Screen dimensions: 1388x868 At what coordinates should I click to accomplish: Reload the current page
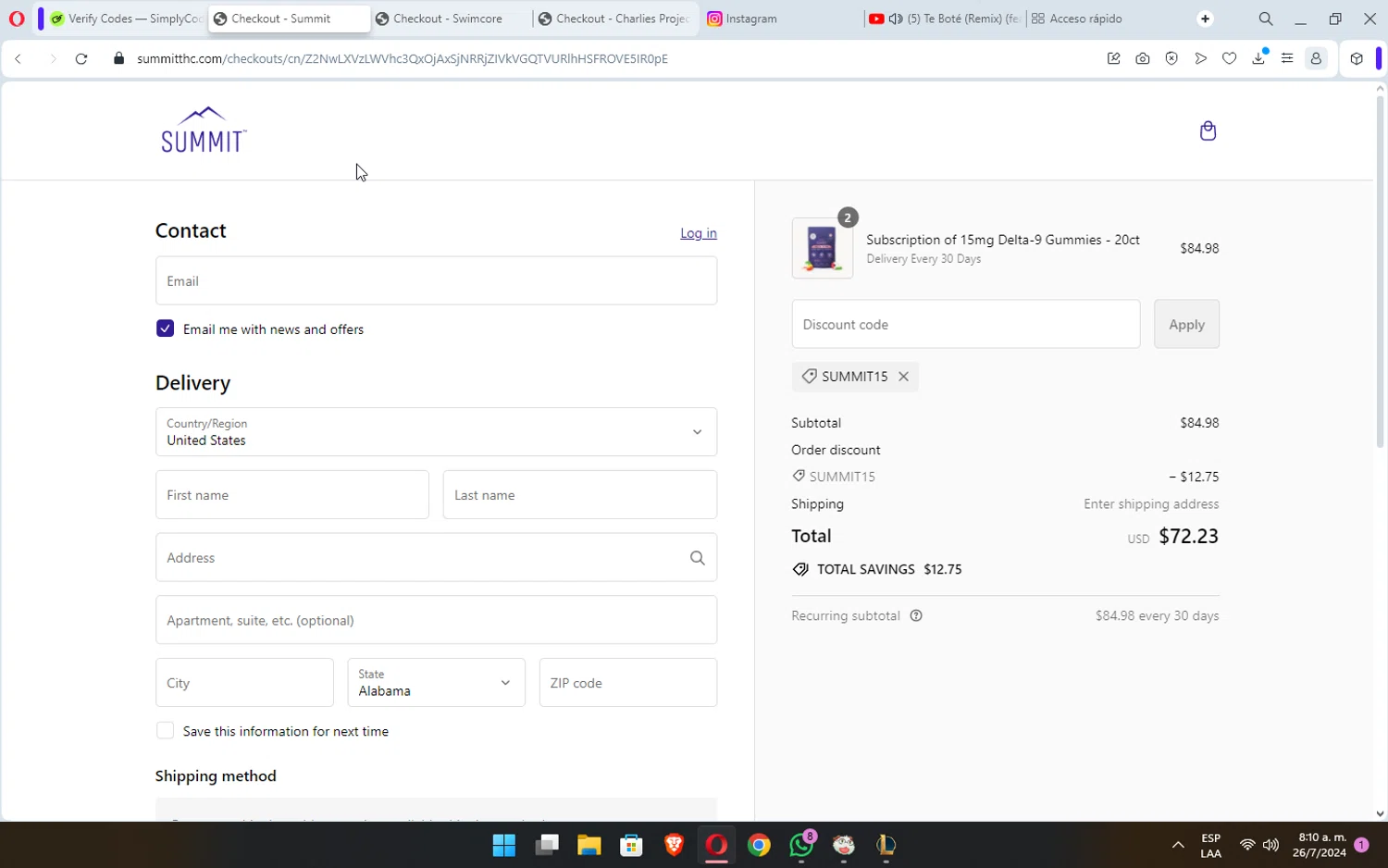pyautogui.click(x=81, y=58)
